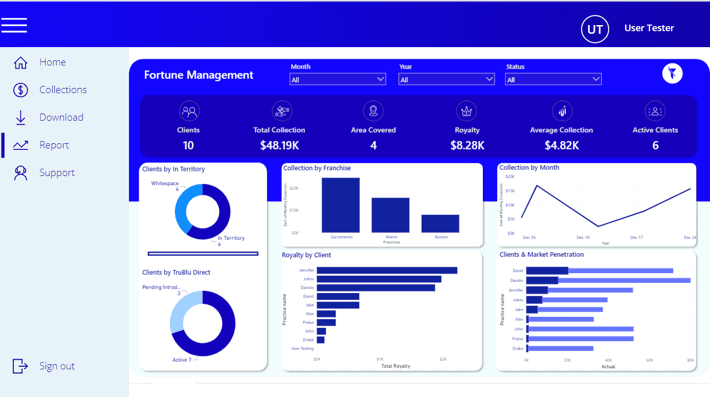
Task: Click Royalty by Client chart title
Action: (x=306, y=255)
